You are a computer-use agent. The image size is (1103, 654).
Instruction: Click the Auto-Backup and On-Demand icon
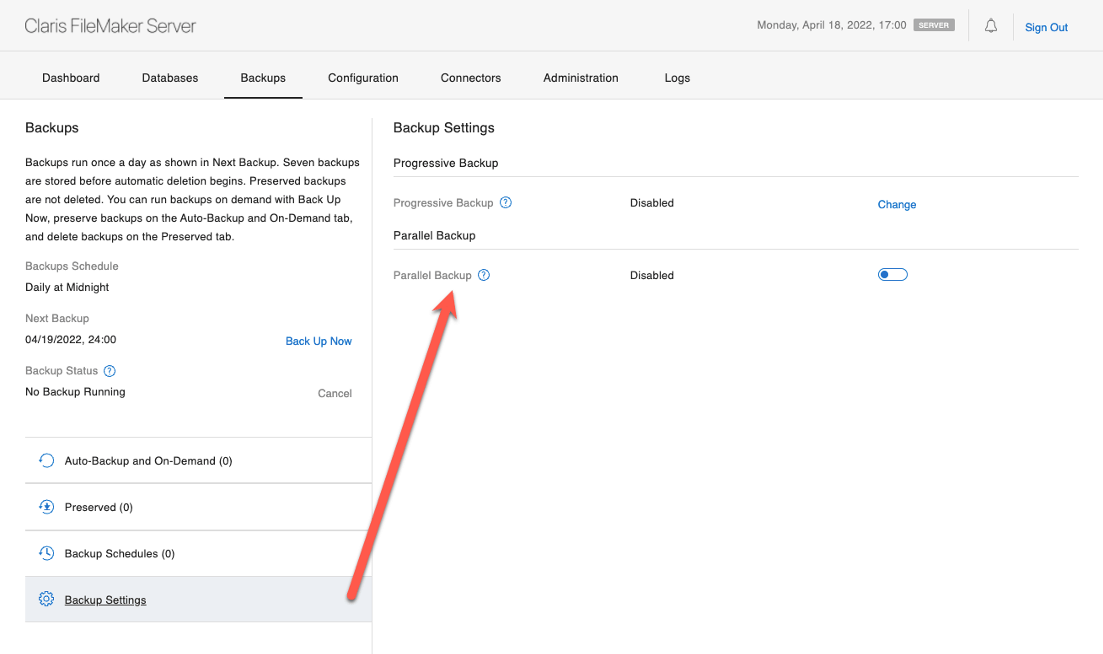[x=46, y=460]
